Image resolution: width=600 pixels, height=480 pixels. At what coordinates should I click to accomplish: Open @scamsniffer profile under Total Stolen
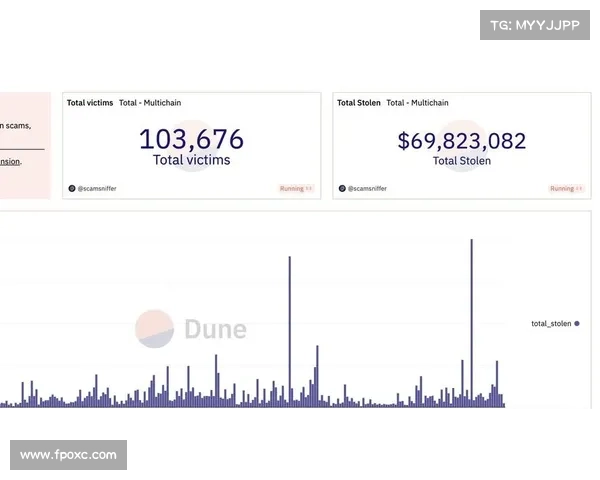pos(367,188)
